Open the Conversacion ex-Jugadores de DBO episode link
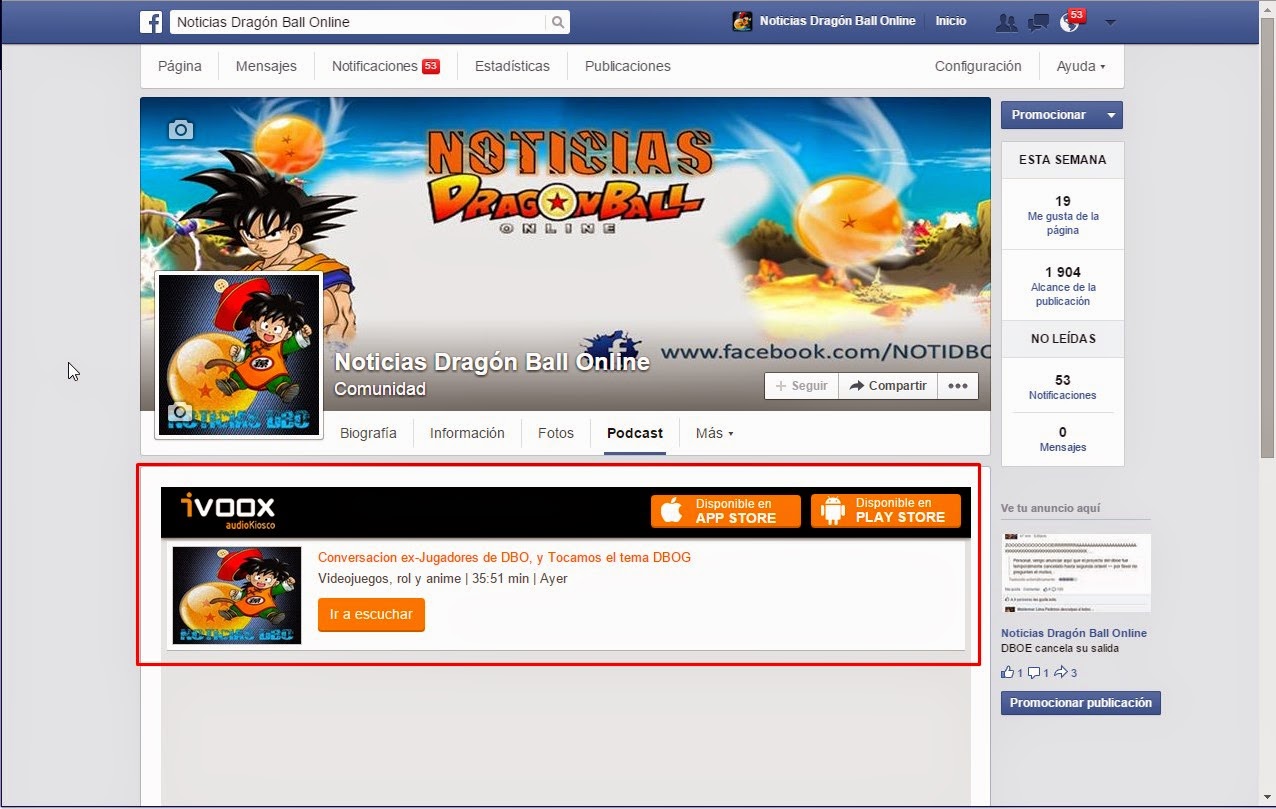This screenshot has height=809, width=1276. coord(504,557)
